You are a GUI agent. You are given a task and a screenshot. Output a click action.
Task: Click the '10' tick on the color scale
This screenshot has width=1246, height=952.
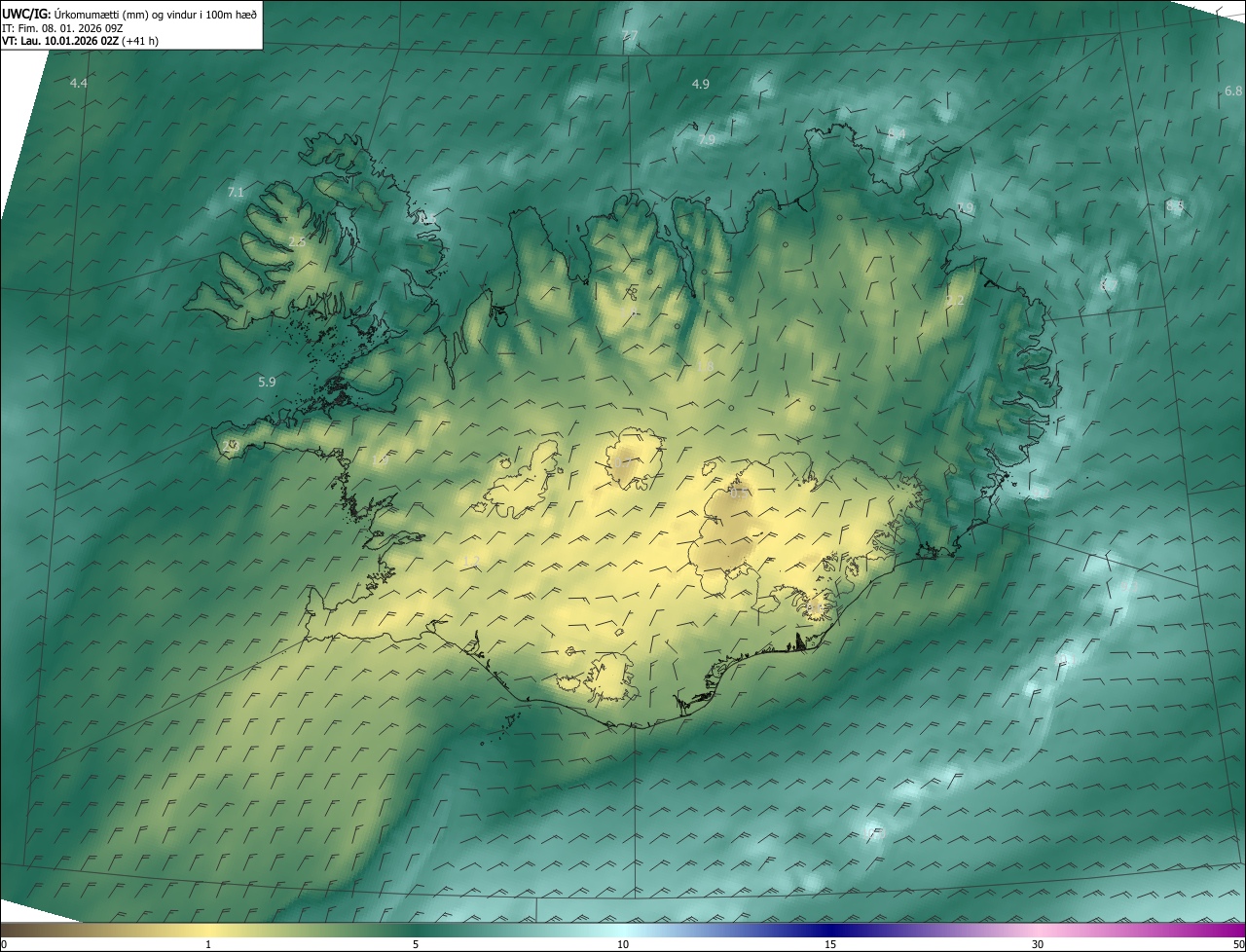point(623,944)
